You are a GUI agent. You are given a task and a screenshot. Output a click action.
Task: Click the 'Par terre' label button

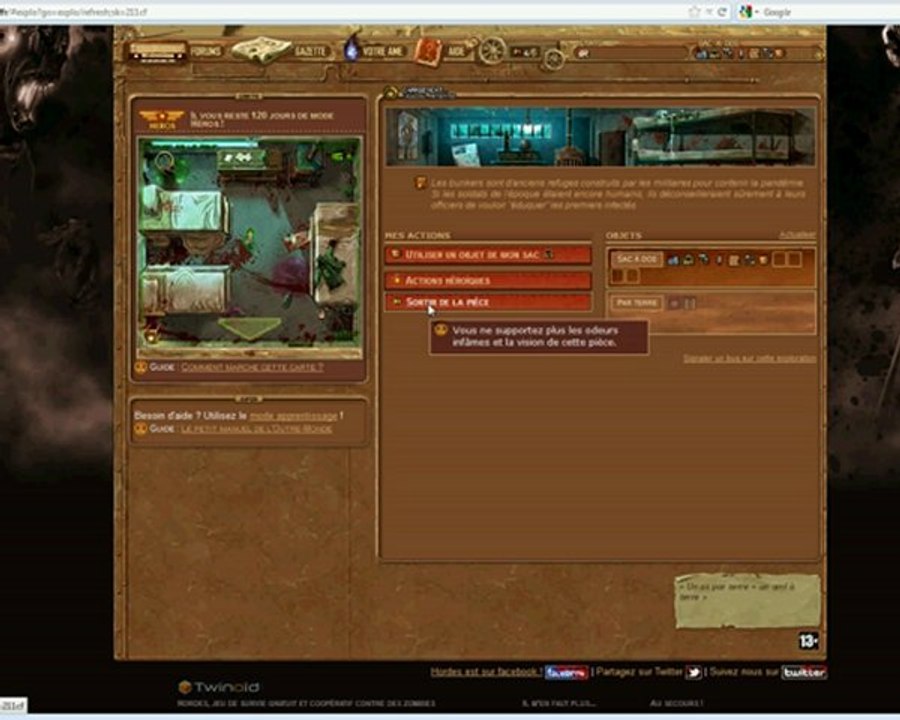pos(637,303)
